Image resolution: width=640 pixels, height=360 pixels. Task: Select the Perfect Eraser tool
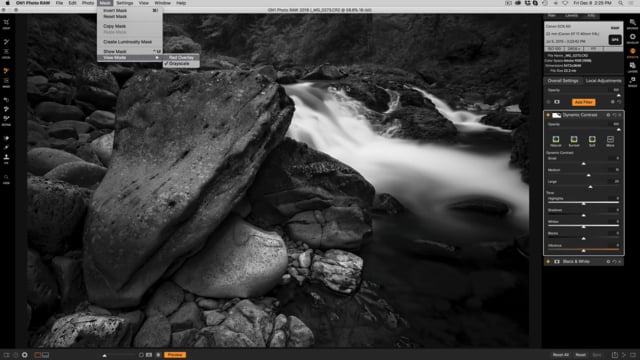[6, 138]
